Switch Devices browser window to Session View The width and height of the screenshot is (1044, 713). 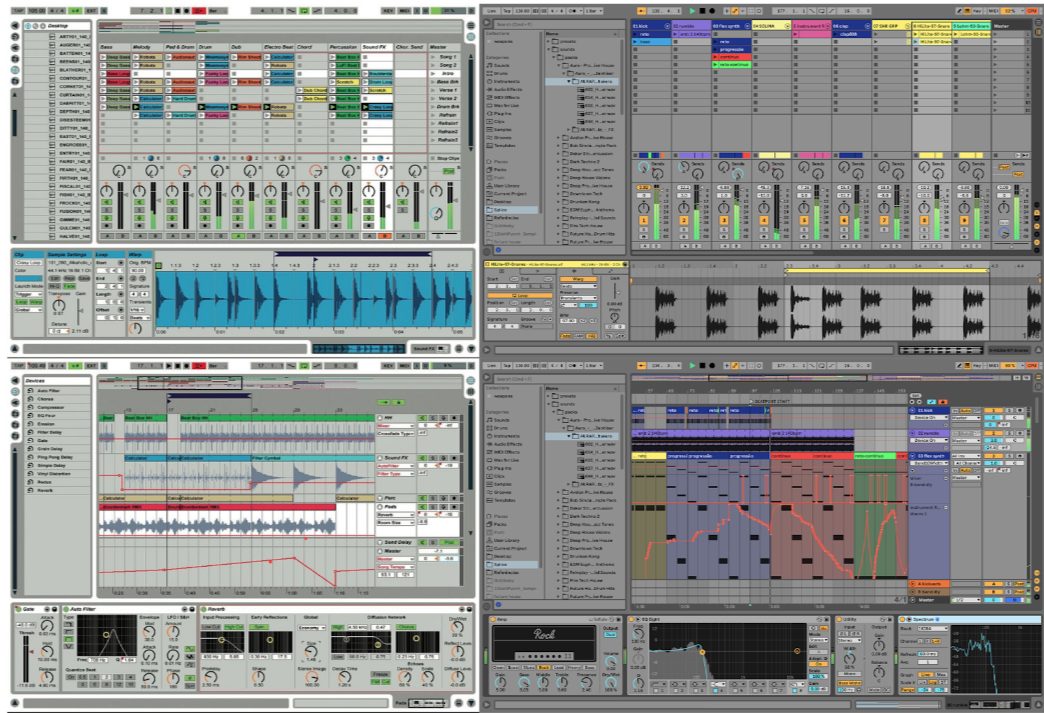tap(470, 389)
